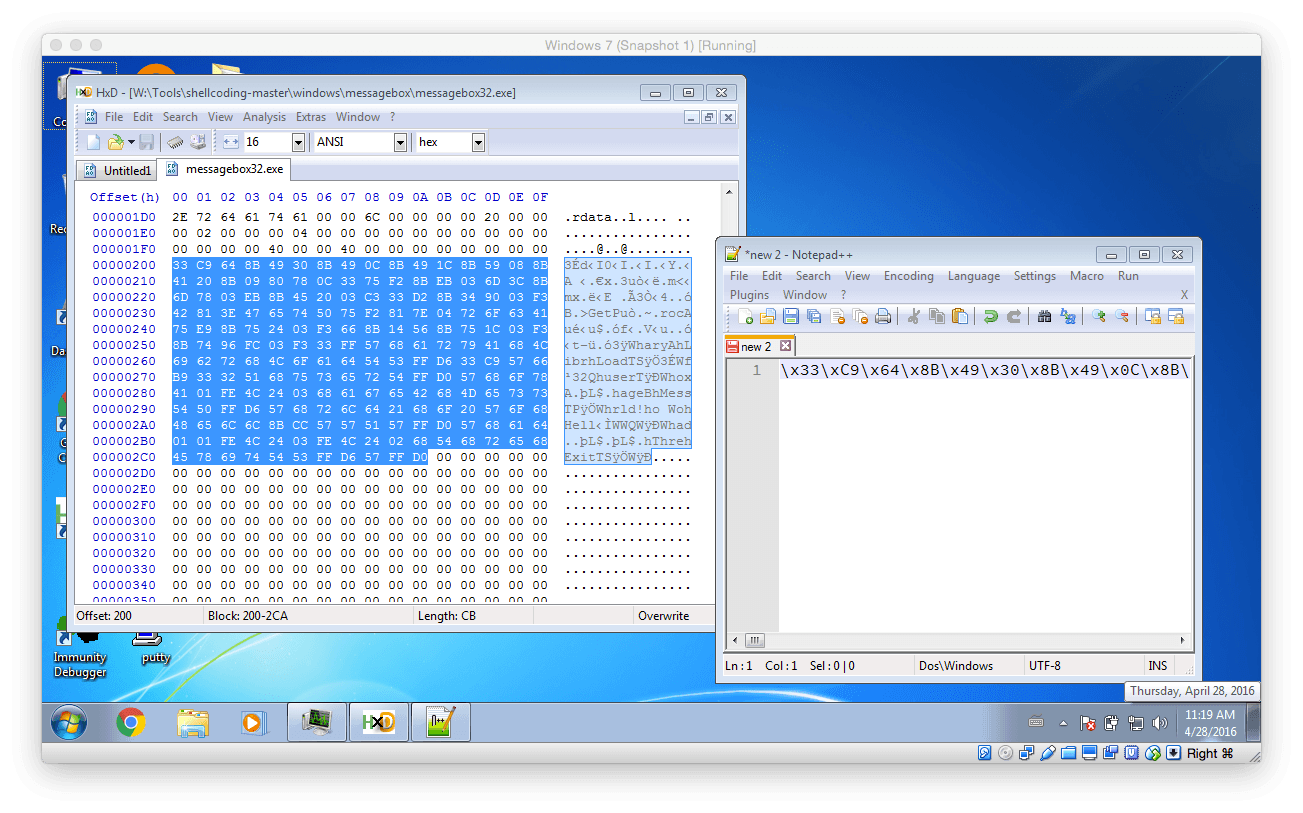
Task: Toggle Notepad++ synchronize vertical scrolling icon
Action: click(1152, 317)
